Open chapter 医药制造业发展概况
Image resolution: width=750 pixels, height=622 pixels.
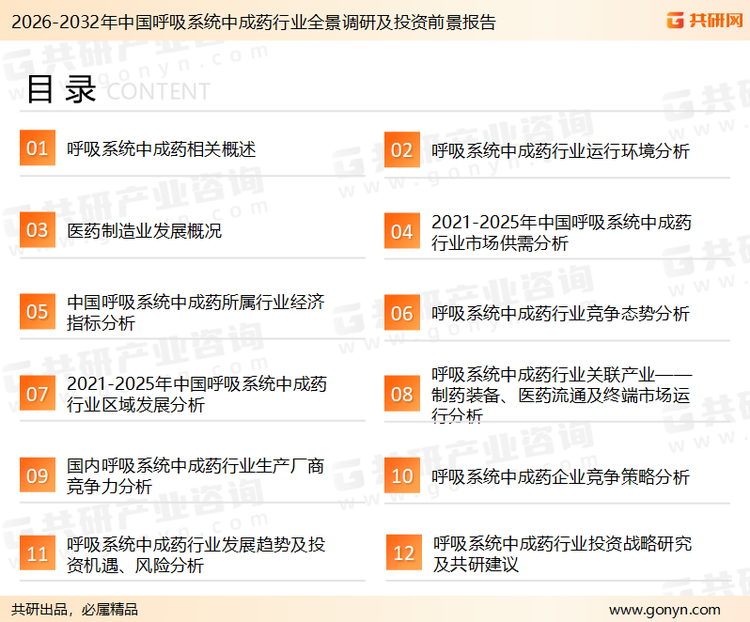pyautogui.click(x=144, y=231)
